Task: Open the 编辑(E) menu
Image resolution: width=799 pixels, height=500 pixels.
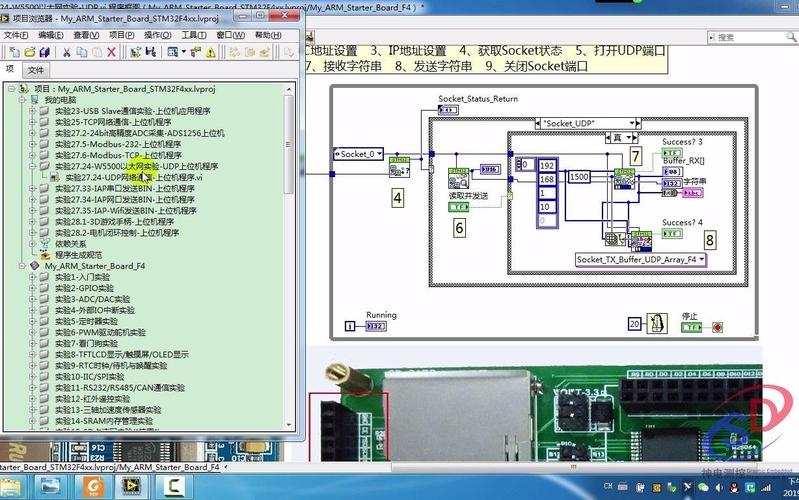Action: [50, 35]
